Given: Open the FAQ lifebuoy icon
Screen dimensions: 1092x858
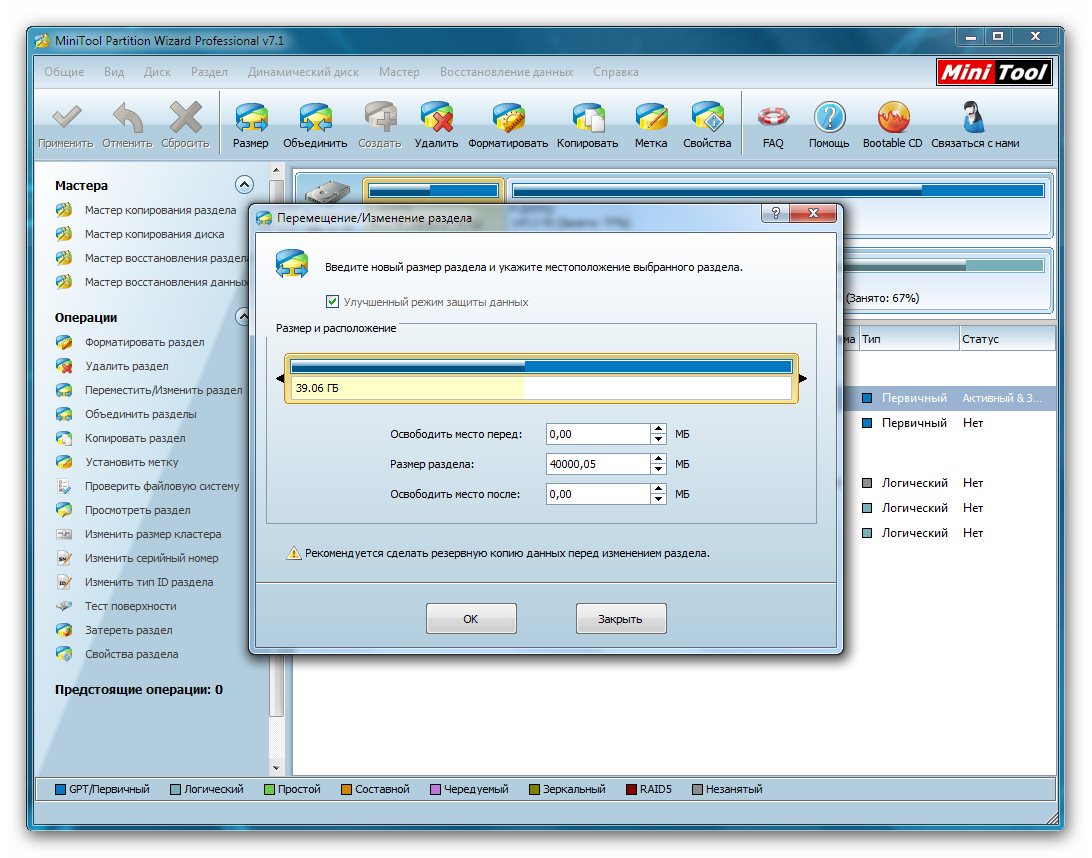Looking at the screenshot, I should tap(773, 125).
